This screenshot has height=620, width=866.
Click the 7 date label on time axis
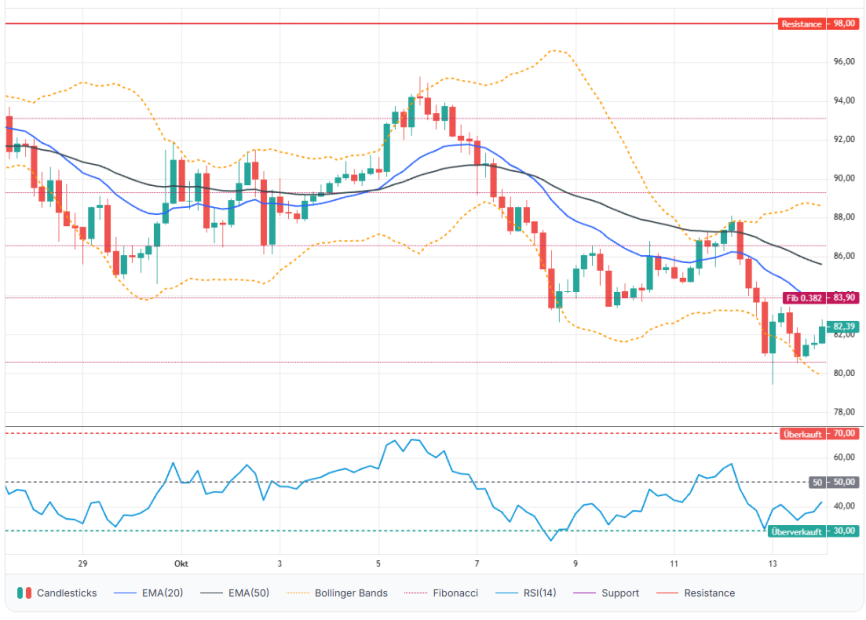click(477, 564)
